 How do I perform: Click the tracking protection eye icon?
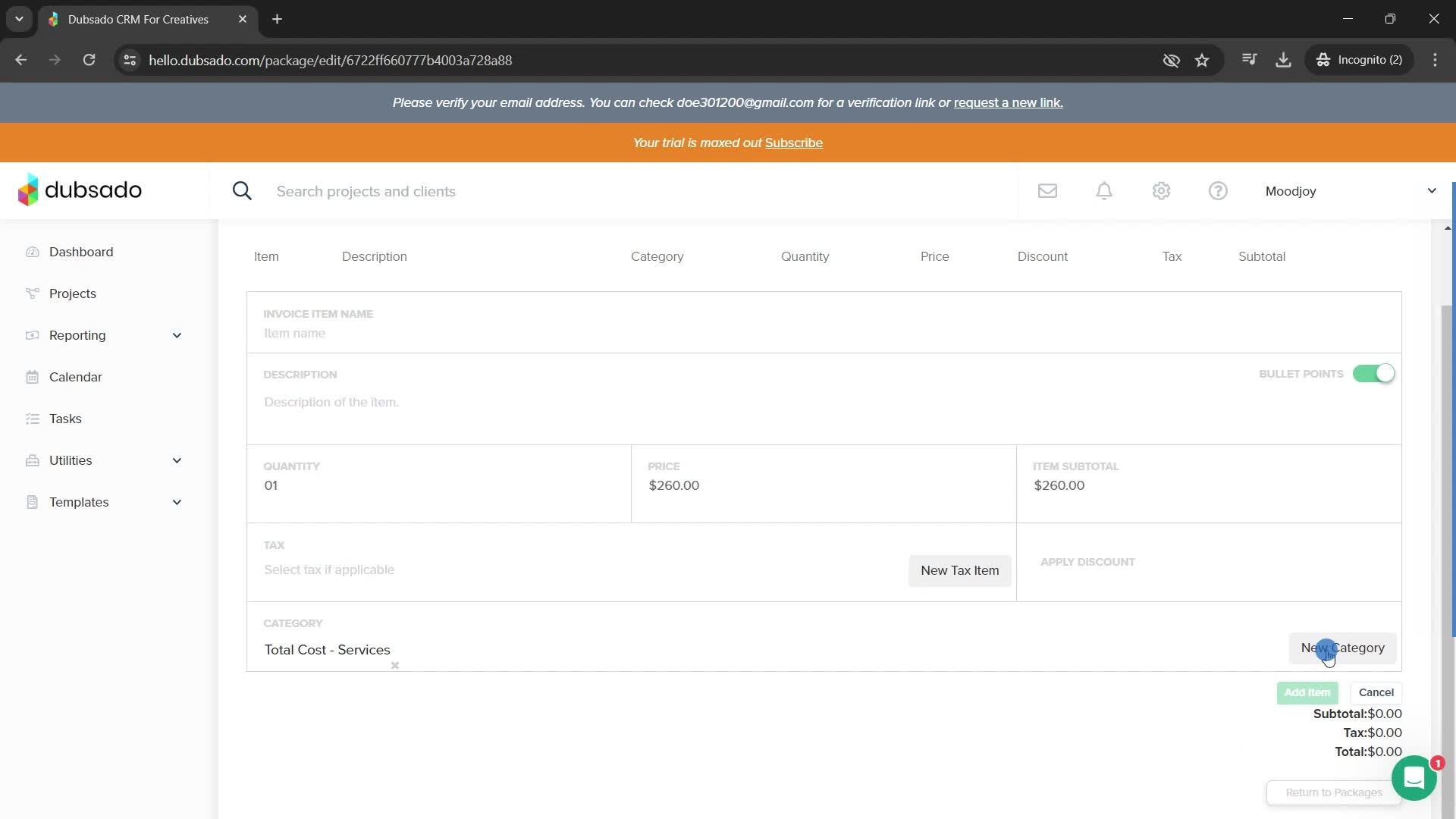[x=1171, y=60]
